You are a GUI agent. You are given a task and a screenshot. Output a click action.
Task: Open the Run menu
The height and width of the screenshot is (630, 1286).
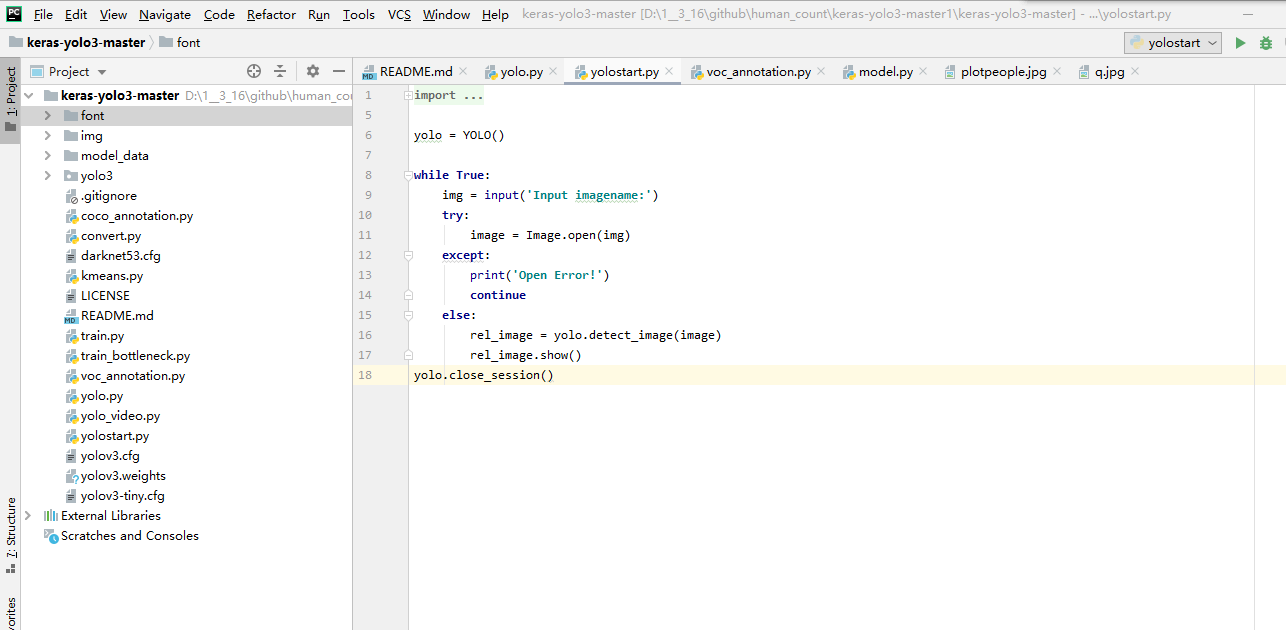(319, 15)
